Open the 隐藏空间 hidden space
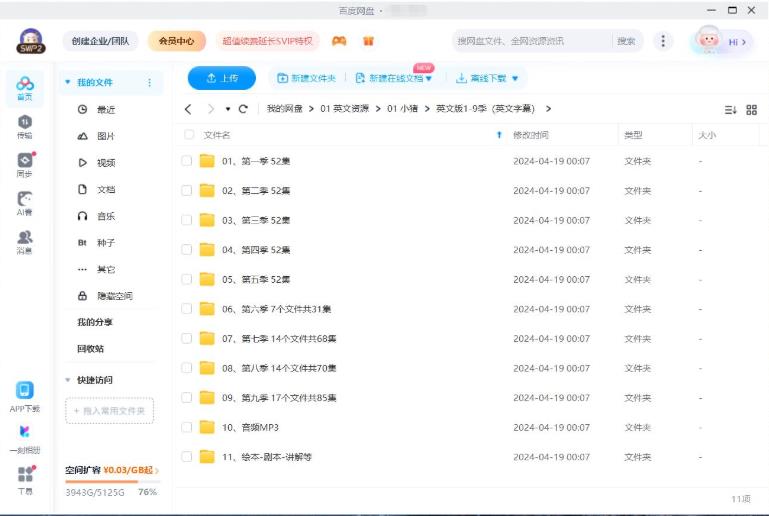 105,296
